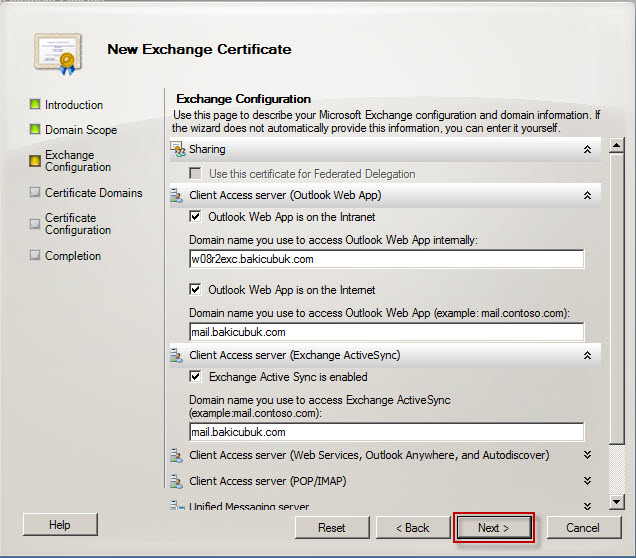The height and width of the screenshot is (558, 636).
Task: Click the vertical scrollbar thumb
Action: tap(617, 298)
